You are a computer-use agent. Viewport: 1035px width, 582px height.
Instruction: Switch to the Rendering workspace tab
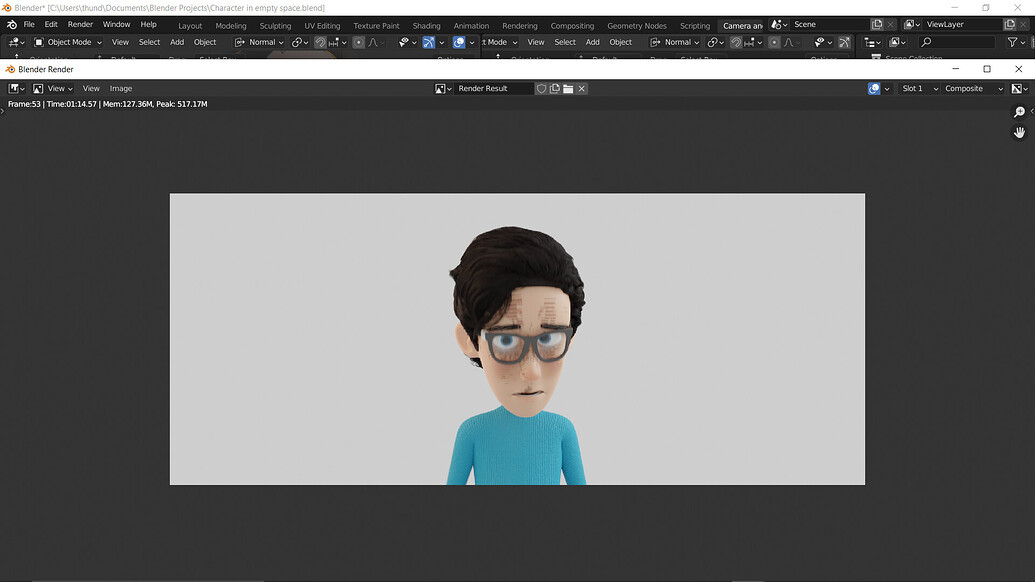(x=519, y=26)
